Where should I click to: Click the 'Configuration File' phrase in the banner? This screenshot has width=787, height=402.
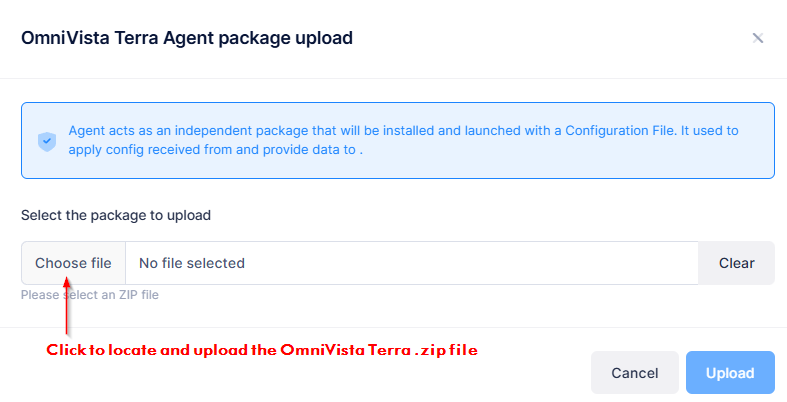point(622,131)
